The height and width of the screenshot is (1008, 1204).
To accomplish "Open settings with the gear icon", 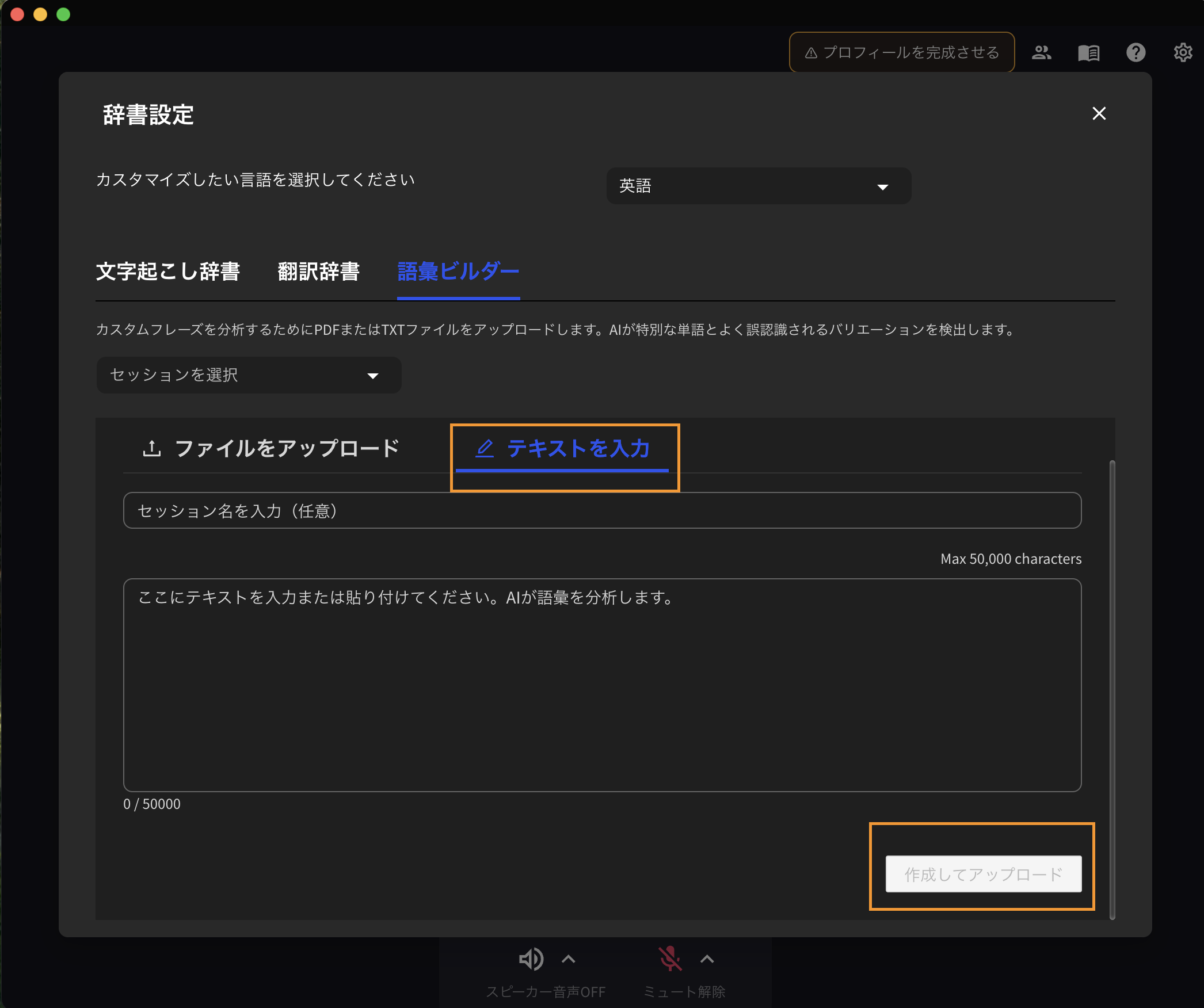I will (x=1183, y=53).
